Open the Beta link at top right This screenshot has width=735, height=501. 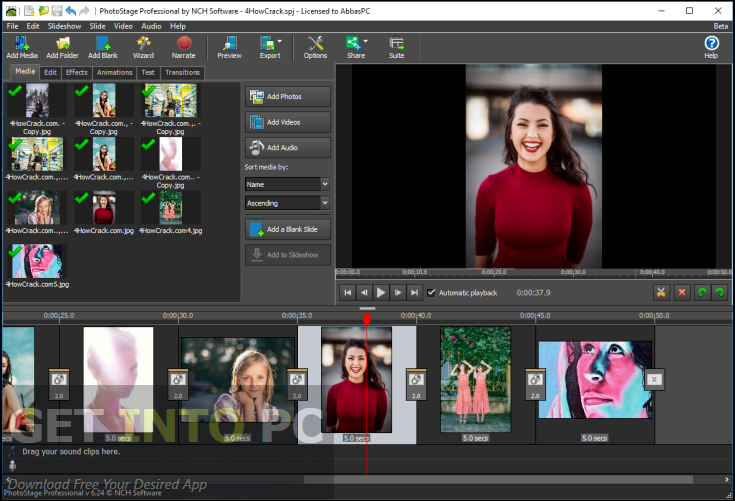tap(720, 26)
